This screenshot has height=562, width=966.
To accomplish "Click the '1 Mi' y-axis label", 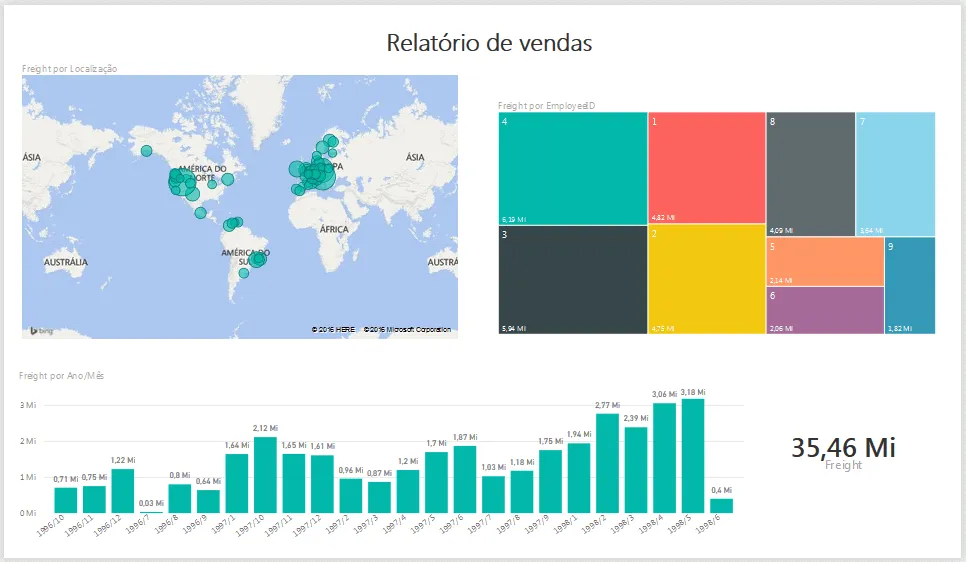I will [28, 477].
